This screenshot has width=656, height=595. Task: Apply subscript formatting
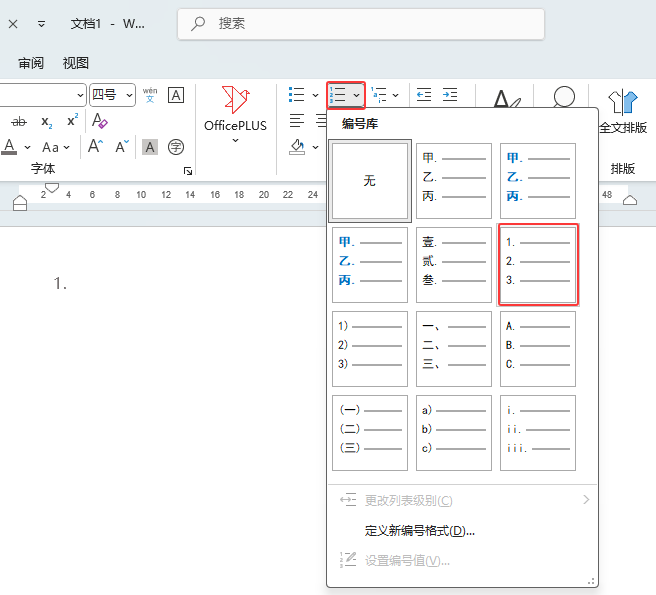tap(46, 122)
